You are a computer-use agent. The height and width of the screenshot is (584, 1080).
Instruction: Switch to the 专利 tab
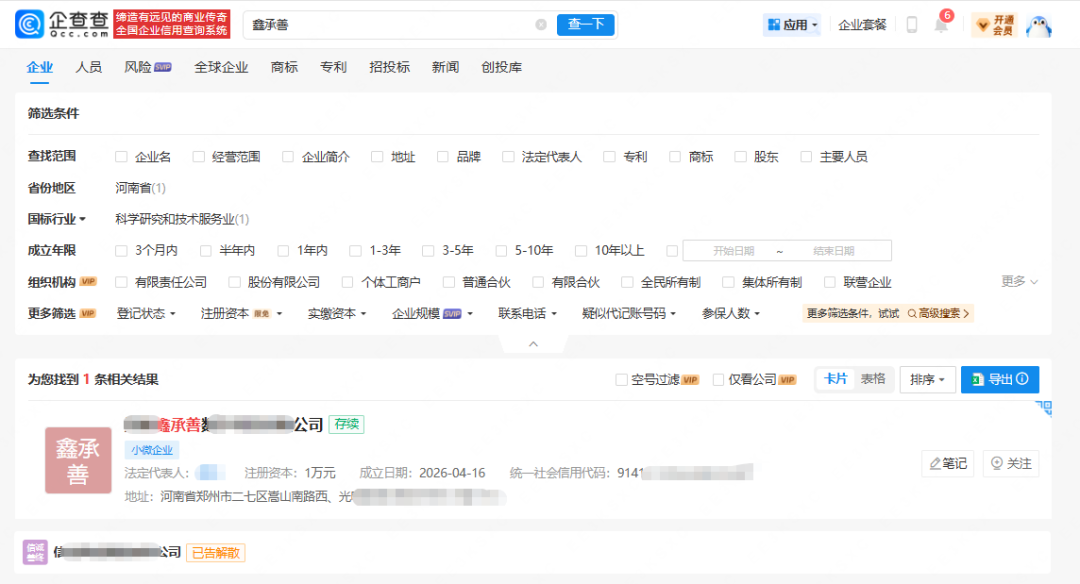[x=333, y=67]
